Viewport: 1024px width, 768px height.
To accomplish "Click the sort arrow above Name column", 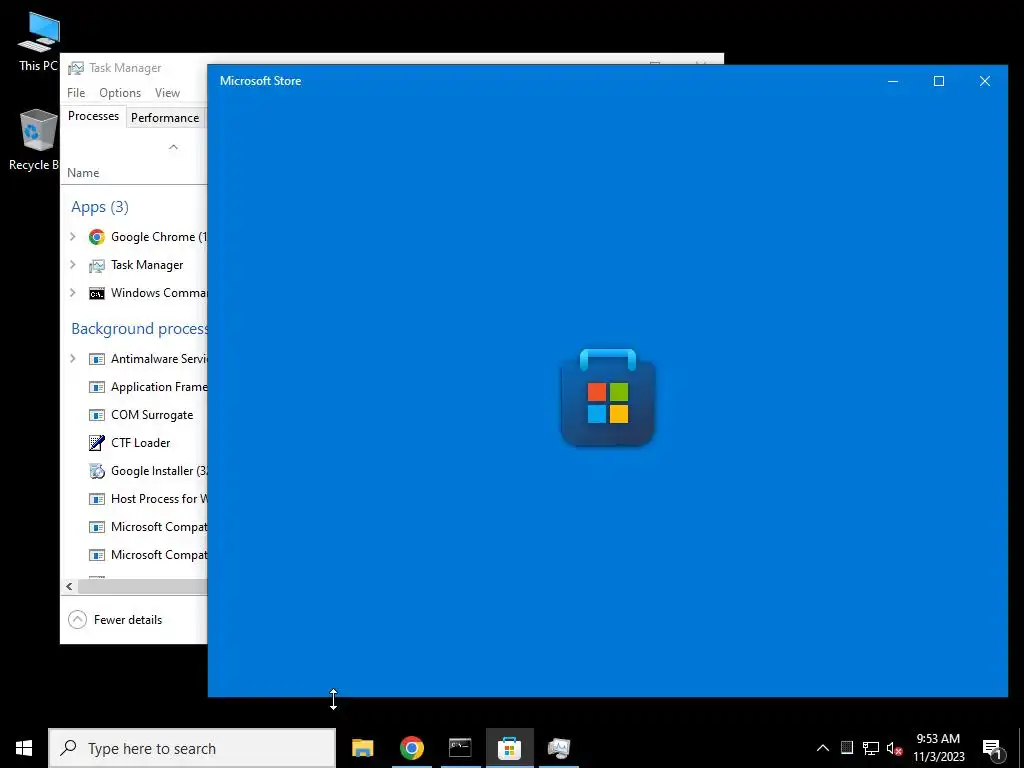I will [173, 147].
